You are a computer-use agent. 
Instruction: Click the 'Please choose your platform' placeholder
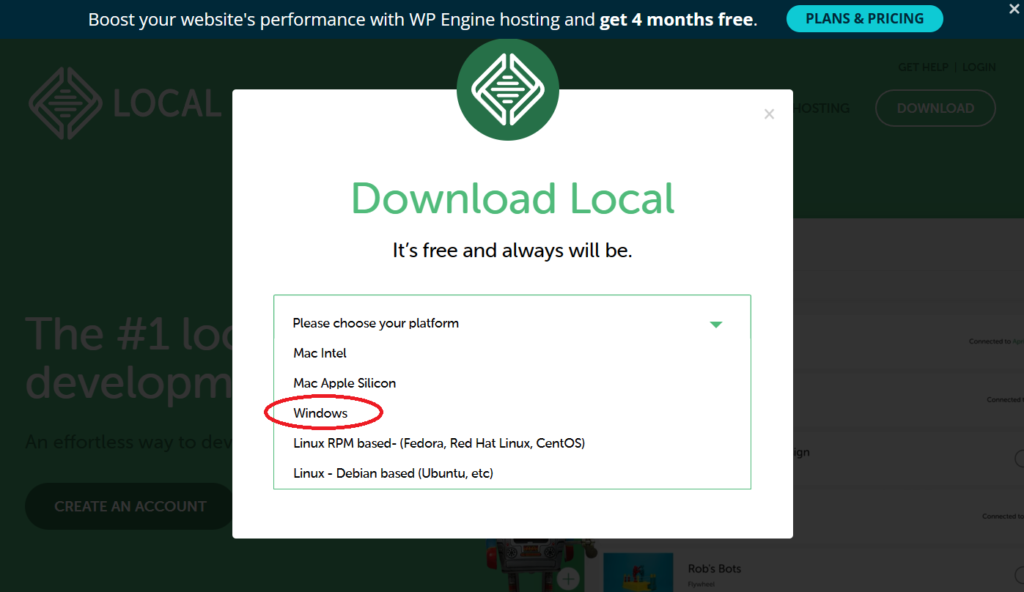pos(376,323)
